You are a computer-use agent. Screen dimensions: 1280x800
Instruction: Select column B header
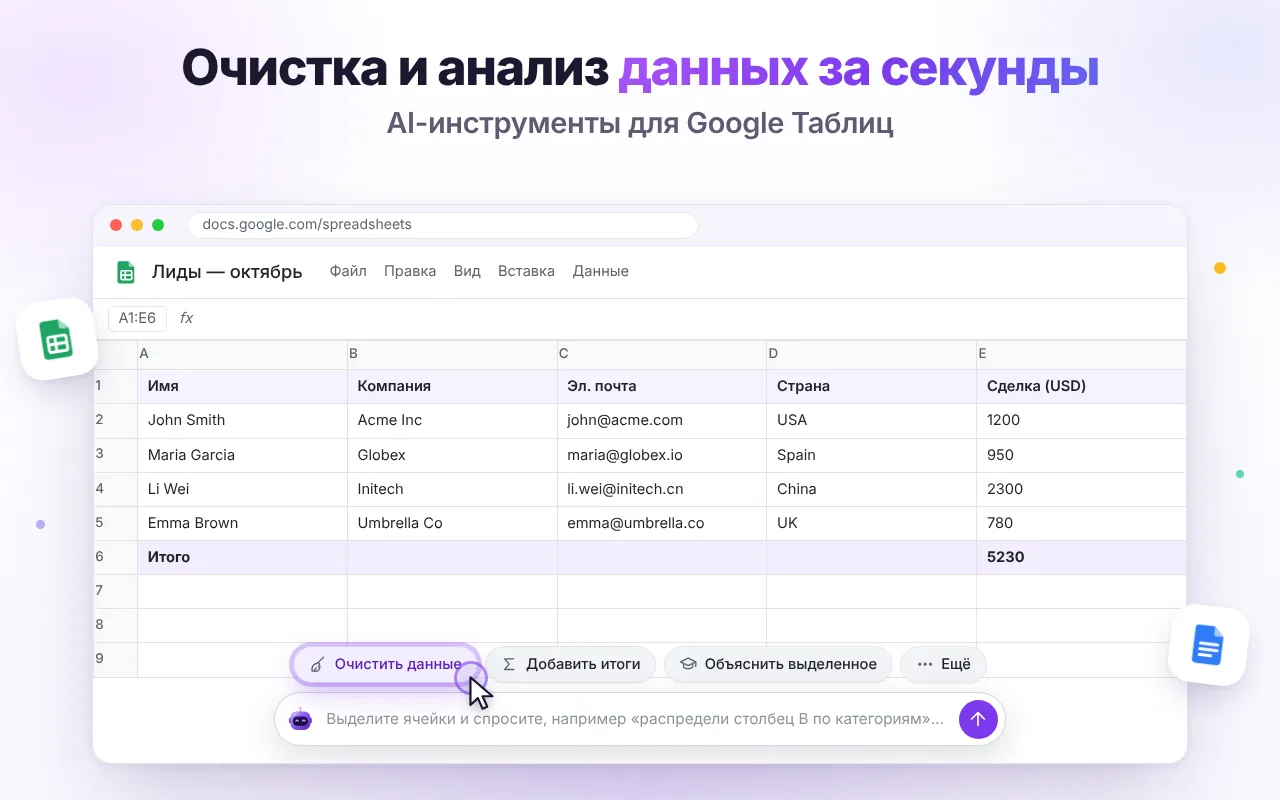pyautogui.click(x=452, y=353)
